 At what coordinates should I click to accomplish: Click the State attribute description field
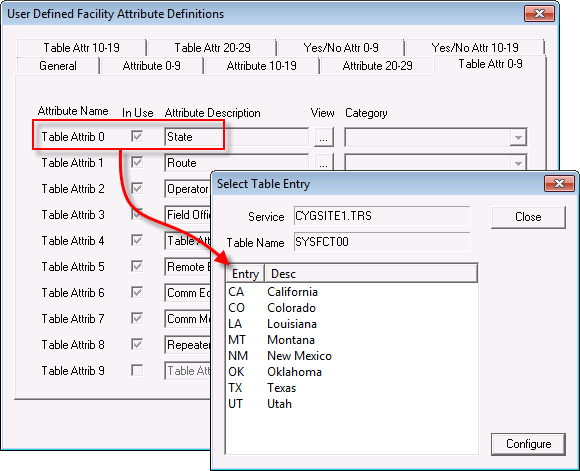tap(236, 137)
